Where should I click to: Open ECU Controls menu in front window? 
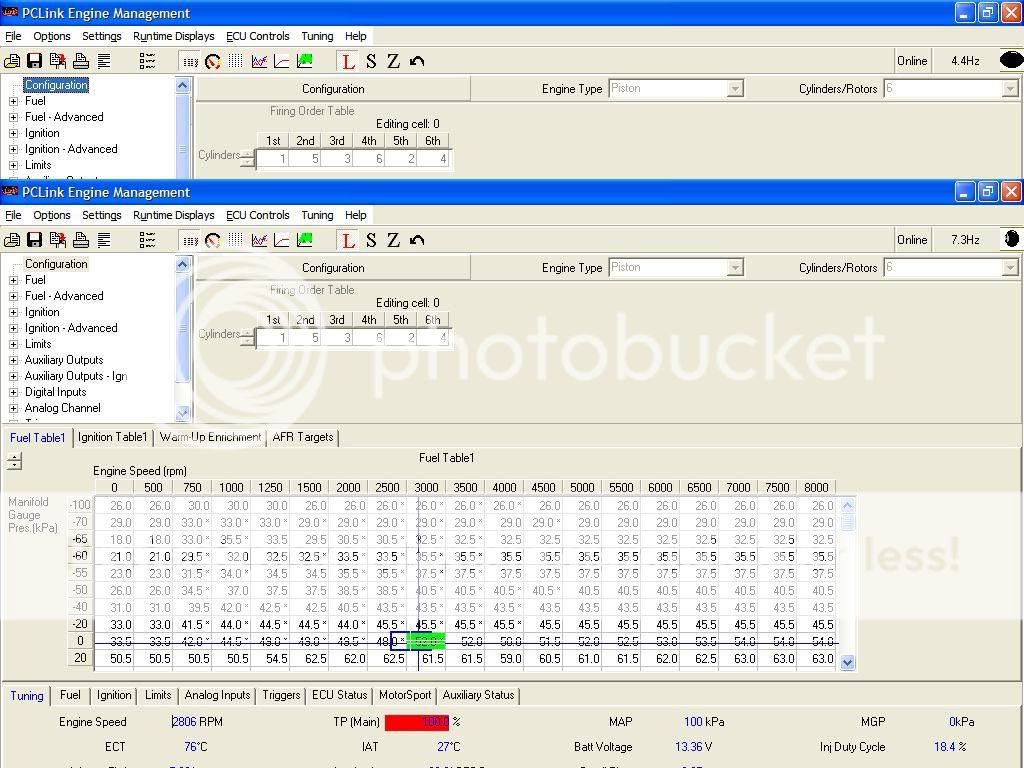pyautogui.click(x=257, y=215)
